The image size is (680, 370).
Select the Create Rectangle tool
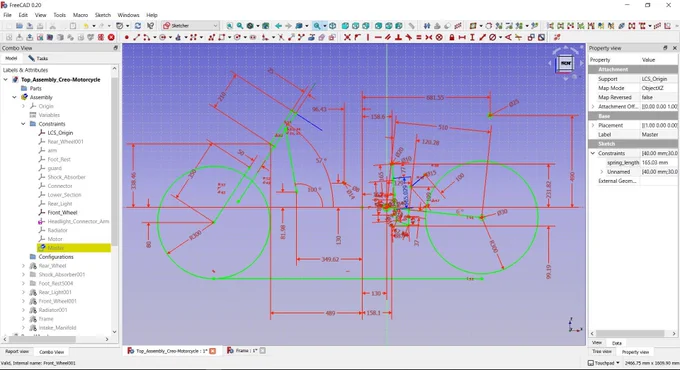coord(222,37)
